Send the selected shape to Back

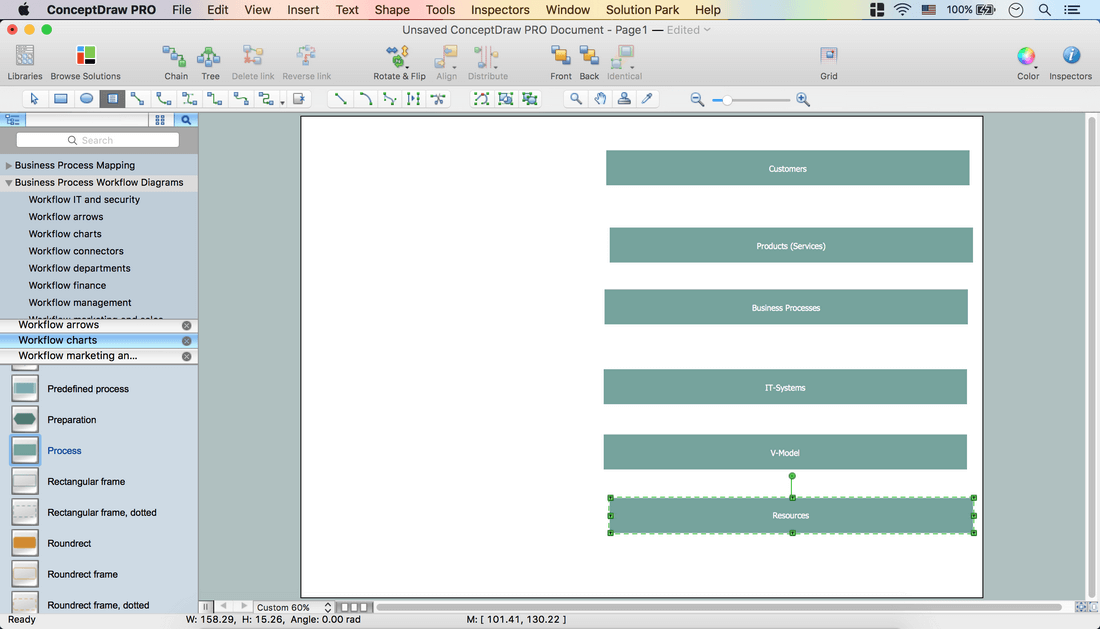point(589,57)
